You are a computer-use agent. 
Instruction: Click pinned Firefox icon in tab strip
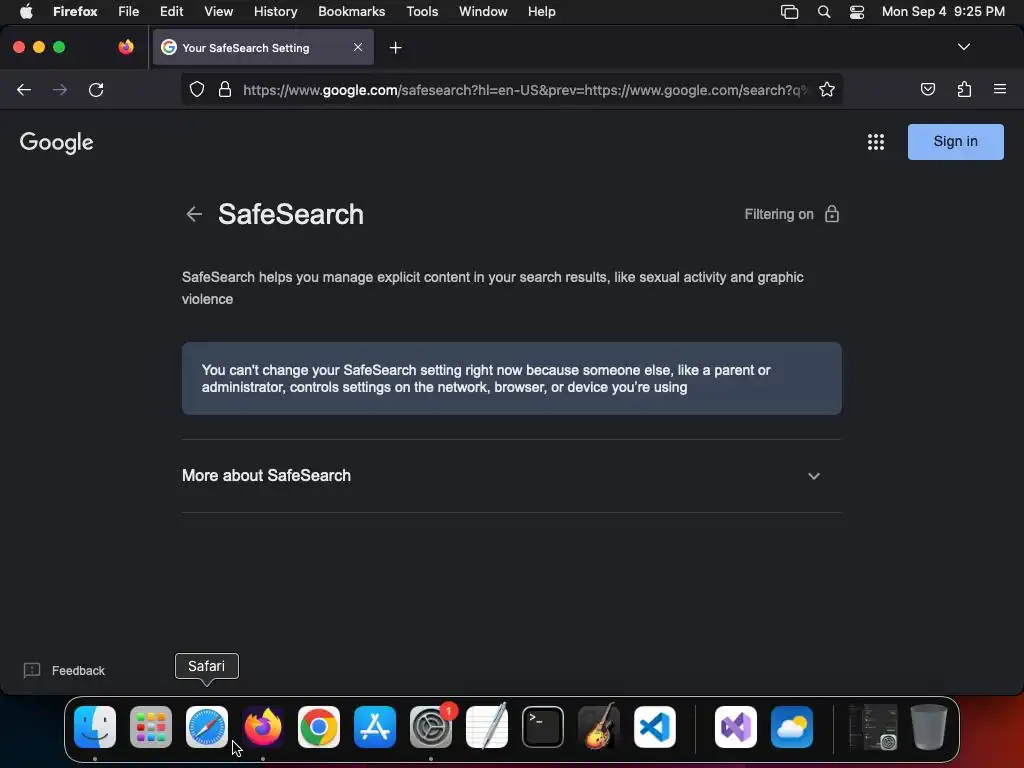click(x=126, y=47)
